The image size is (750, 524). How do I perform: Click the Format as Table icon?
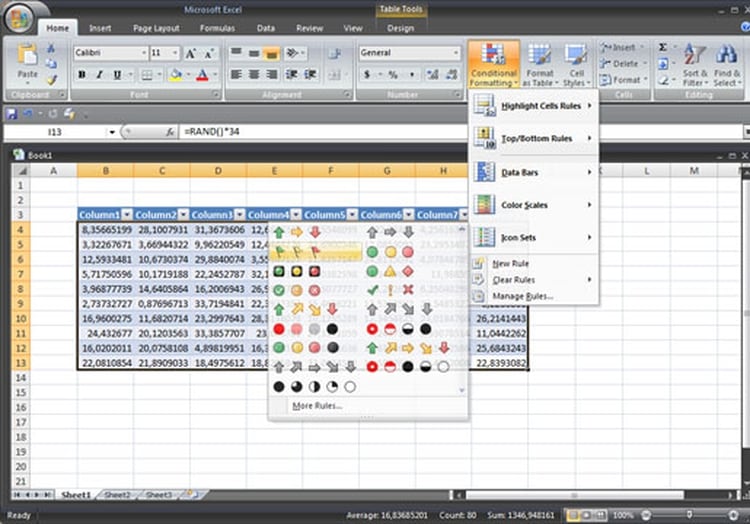point(540,64)
